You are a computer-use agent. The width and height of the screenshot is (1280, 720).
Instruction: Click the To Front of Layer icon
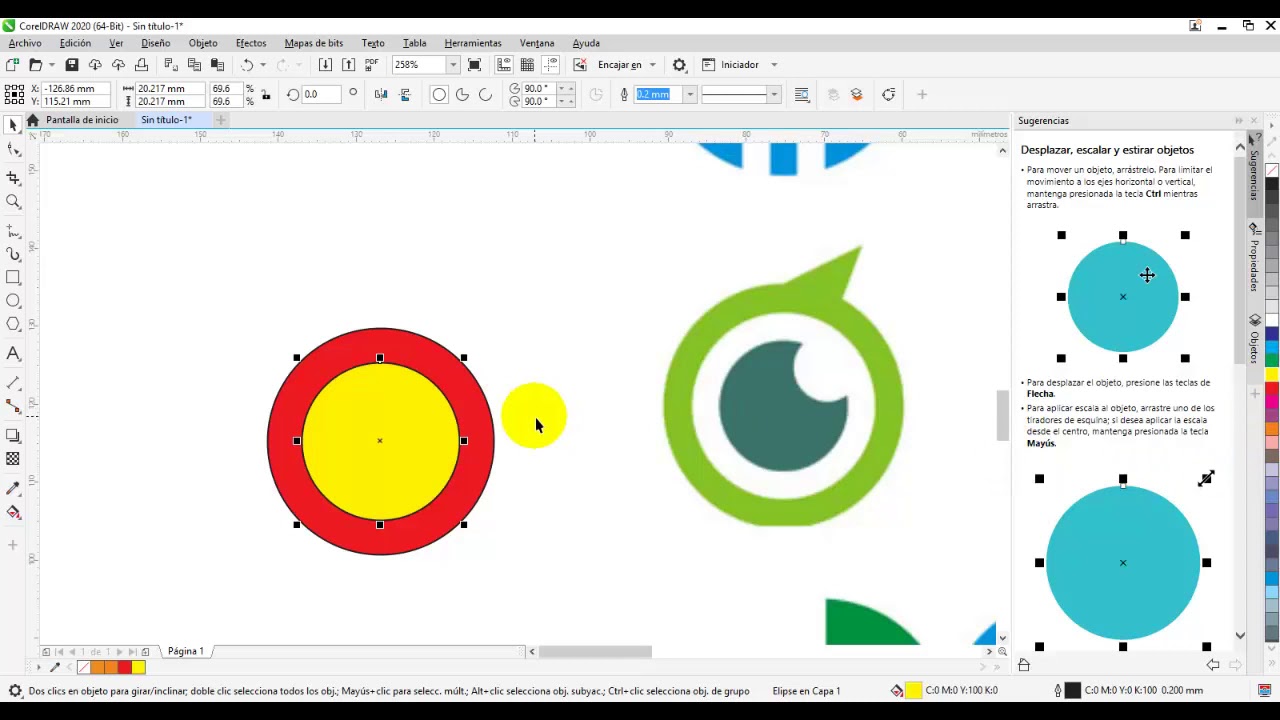pyautogui.click(x=833, y=95)
